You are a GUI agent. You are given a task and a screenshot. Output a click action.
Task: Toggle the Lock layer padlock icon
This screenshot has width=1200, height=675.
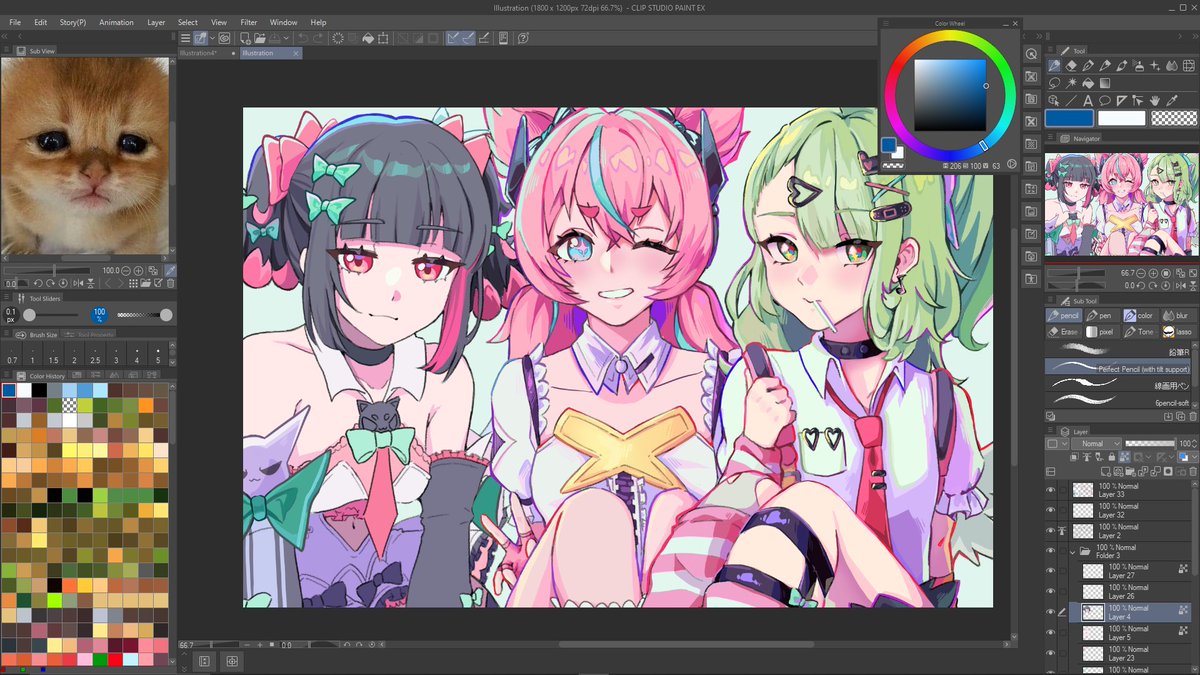click(x=1112, y=457)
